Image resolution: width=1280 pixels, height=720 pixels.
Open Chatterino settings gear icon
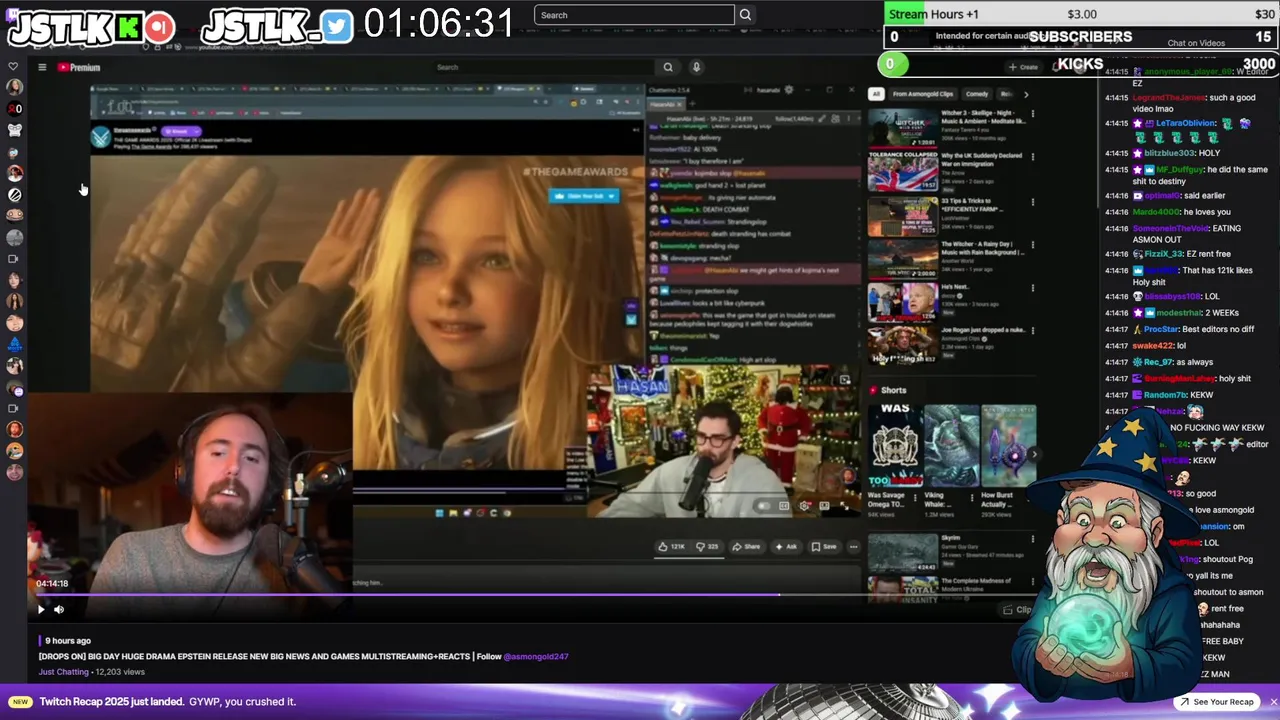789,90
